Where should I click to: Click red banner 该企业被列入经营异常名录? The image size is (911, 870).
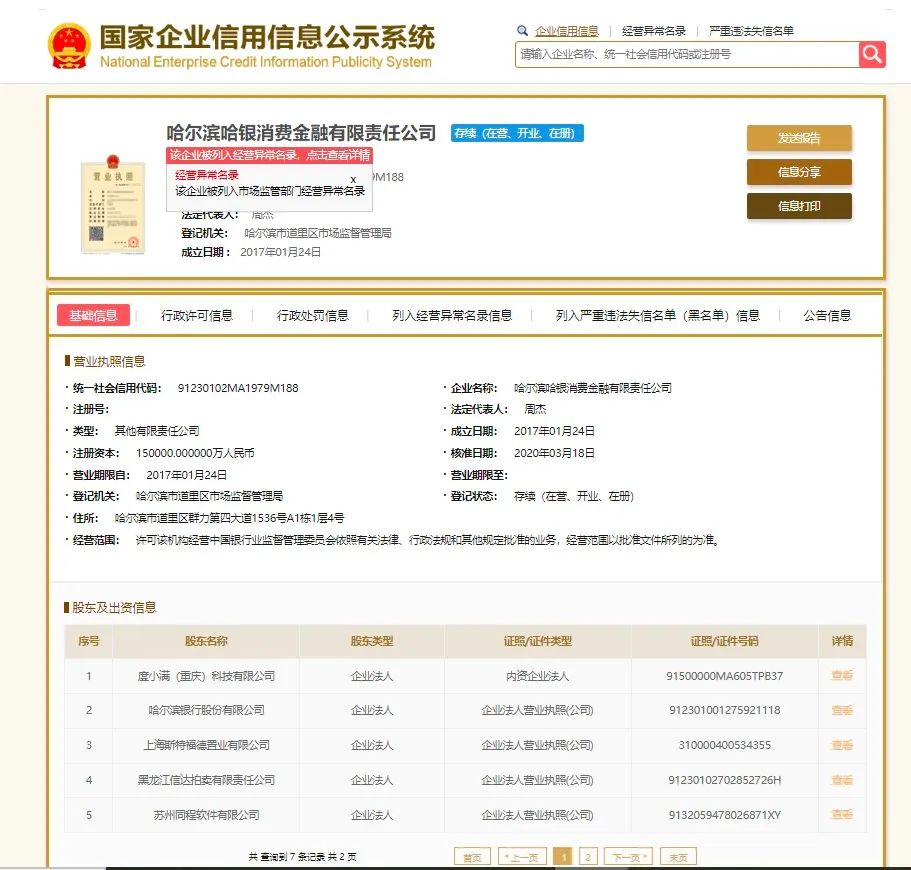click(x=270, y=155)
